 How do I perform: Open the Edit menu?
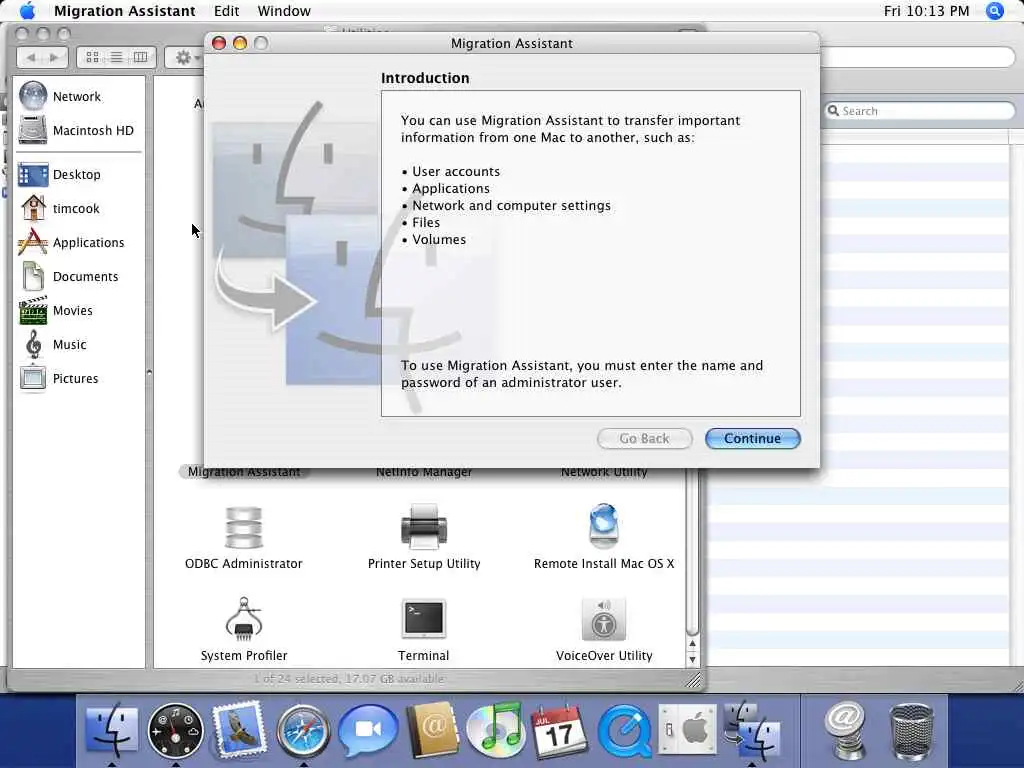(226, 10)
